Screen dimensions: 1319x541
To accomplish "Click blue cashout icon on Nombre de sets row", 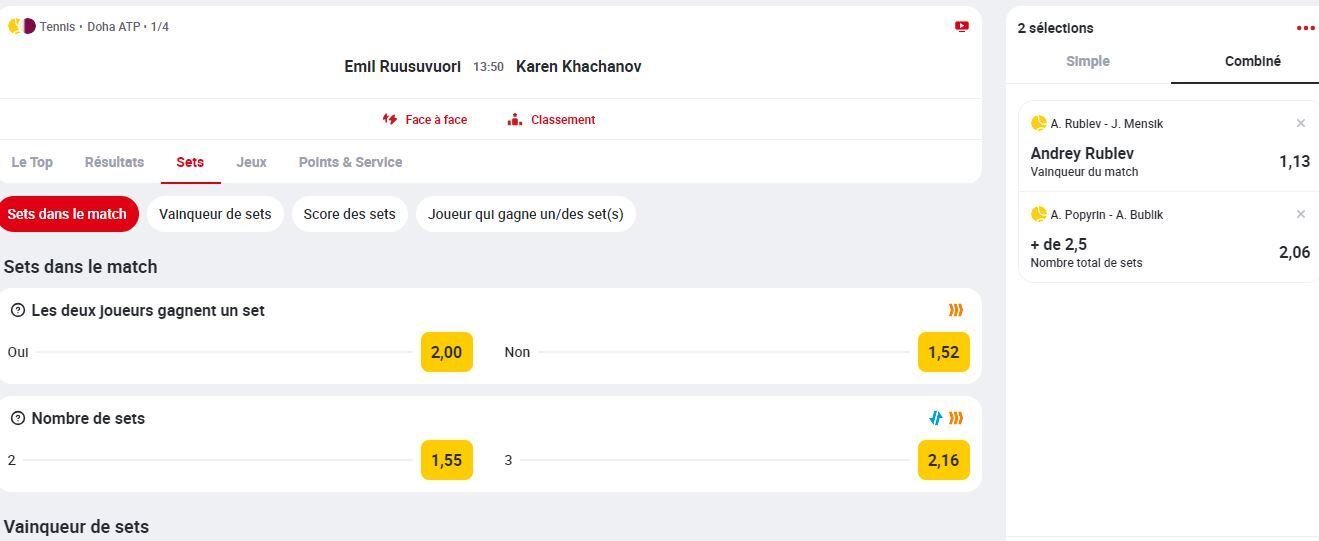I will [936, 418].
